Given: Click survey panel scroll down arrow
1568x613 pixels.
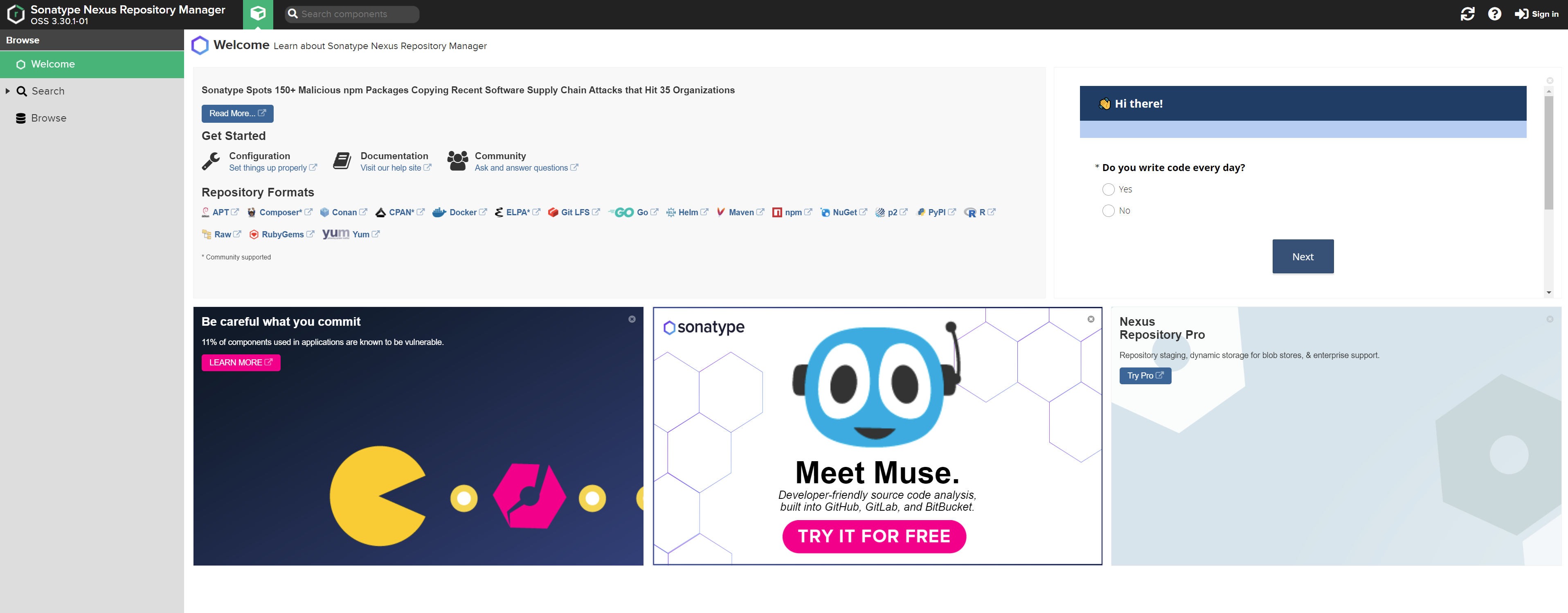Looking at the screenshot, I should (x=1548, y=293).
